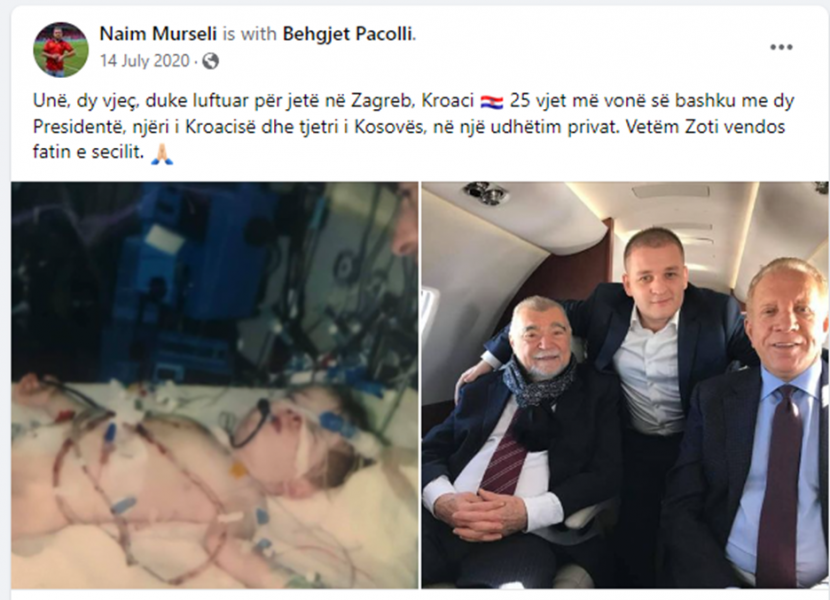
Task: Click the globe public audience icon
Action: (x=210, y=61)
